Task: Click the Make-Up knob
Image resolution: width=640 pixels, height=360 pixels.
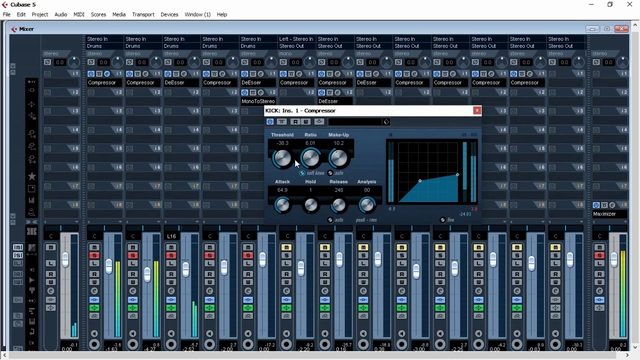Action: click(x=338, y=158)
